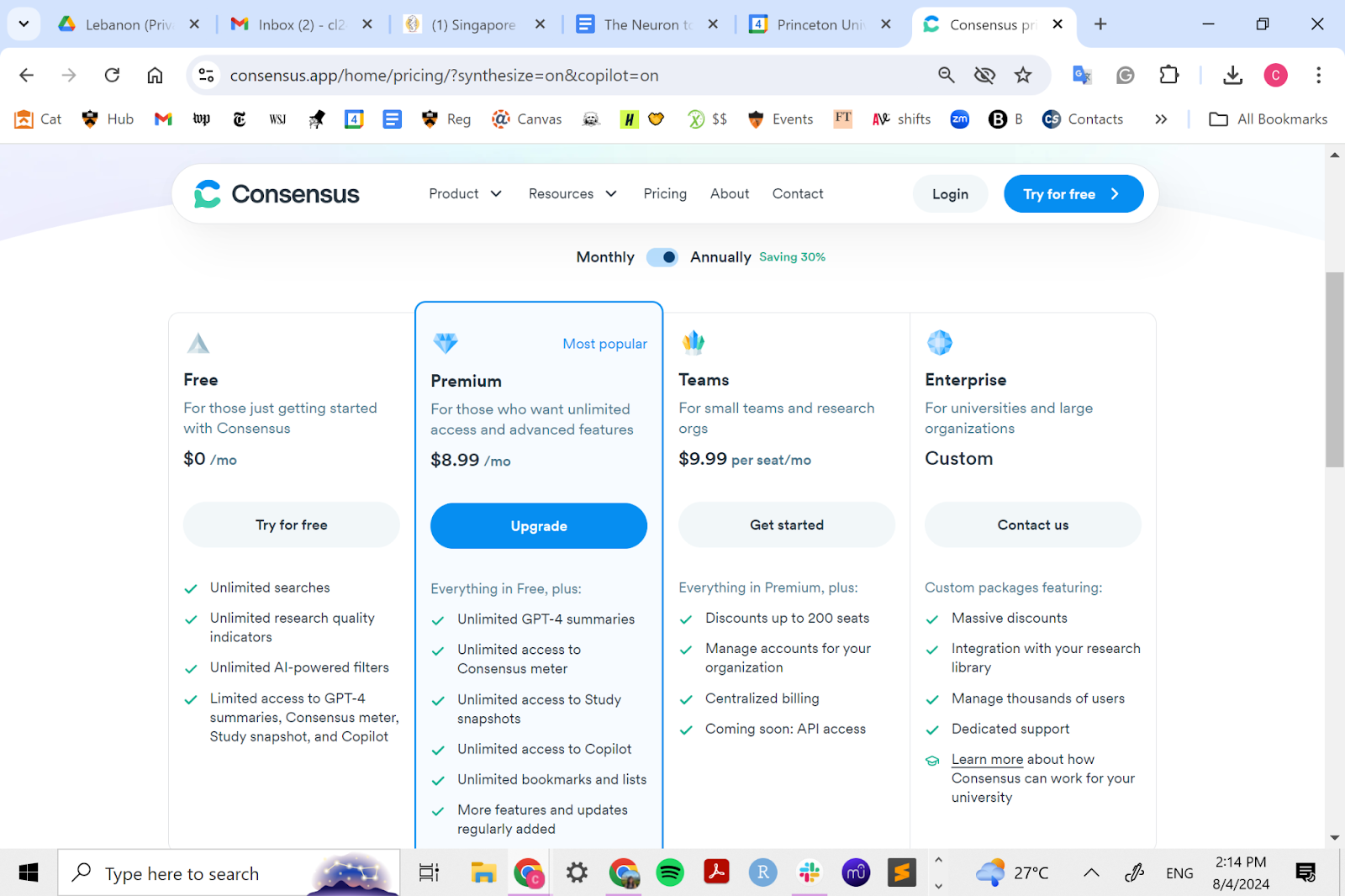Open the site information icon in address bar
Viewport: 1345px width, 896px height.
coord(206,76)
